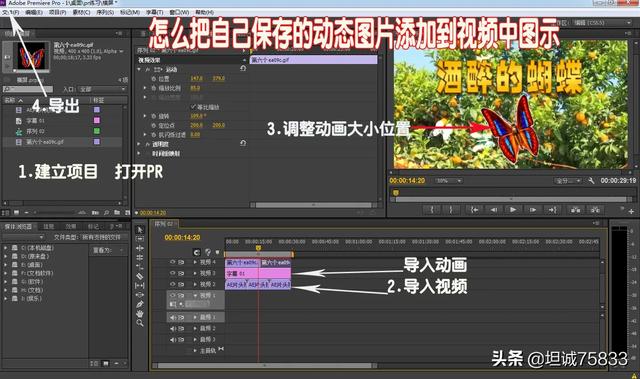Select the Selection arrow tool
The image size is (640, 379).
click(x=140, y=229)
